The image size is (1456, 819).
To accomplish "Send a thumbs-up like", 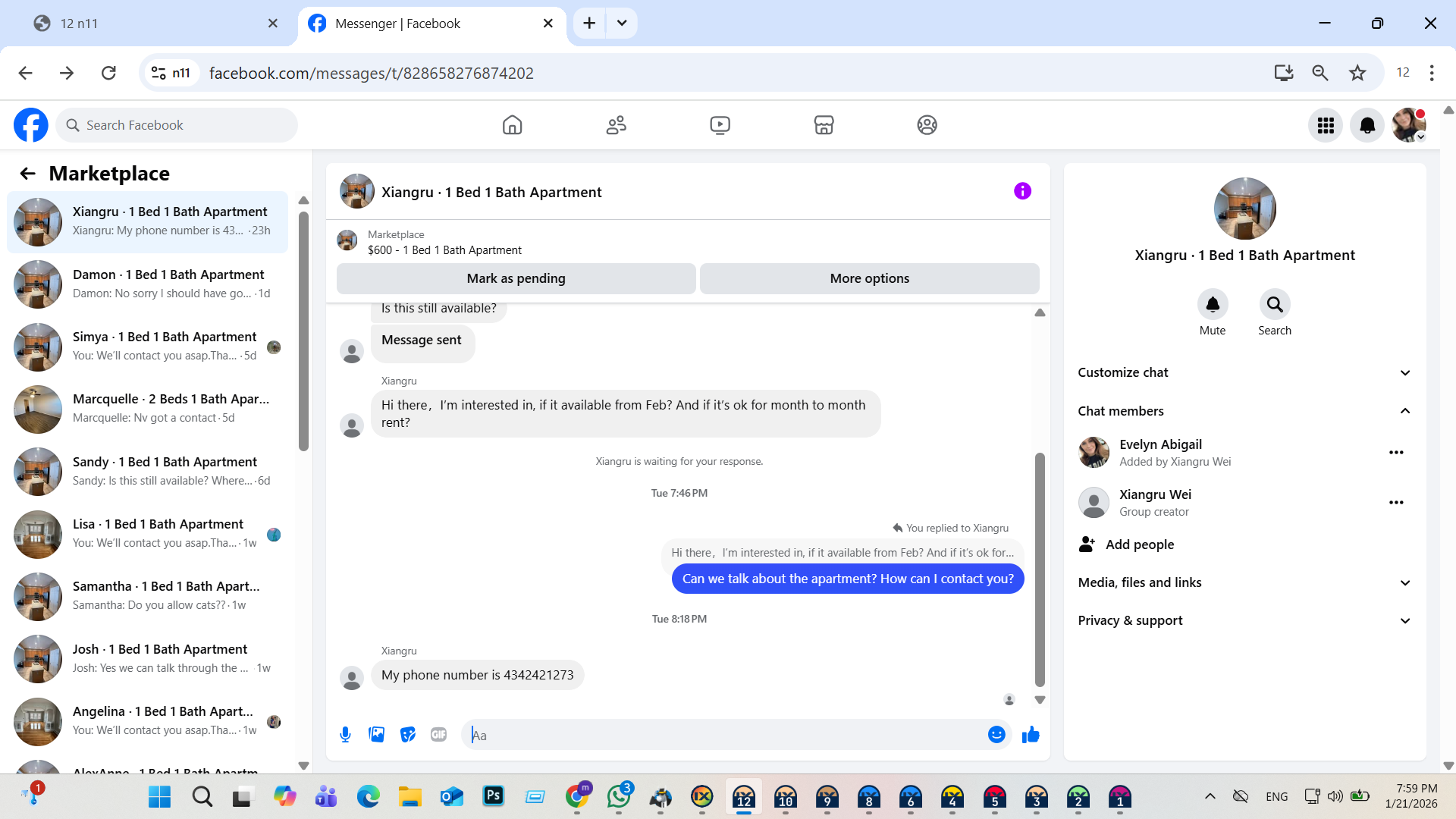I will click(1031, 735).
